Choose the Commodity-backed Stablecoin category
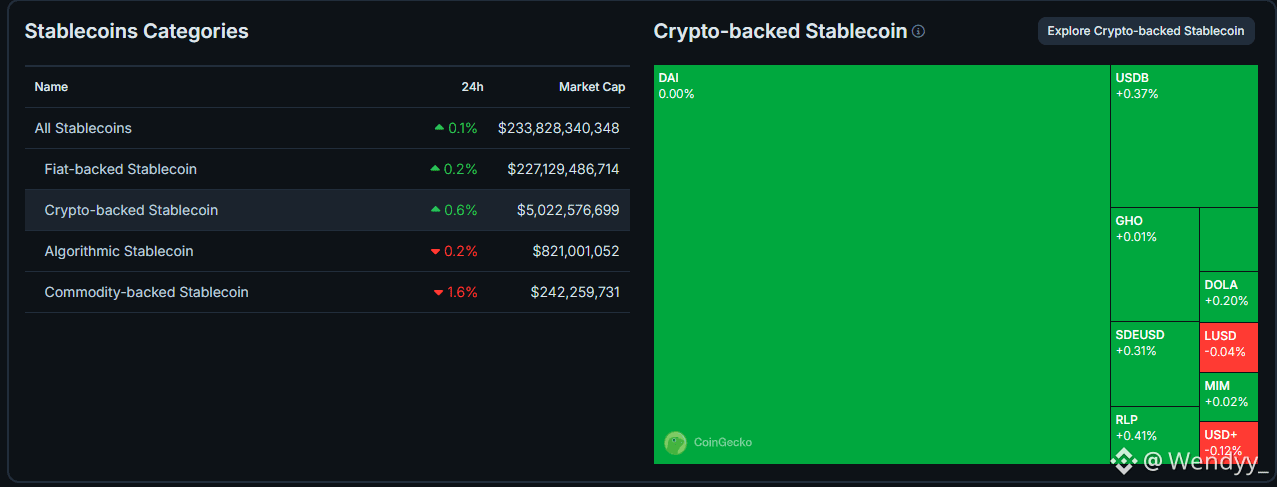 (147, 292)
